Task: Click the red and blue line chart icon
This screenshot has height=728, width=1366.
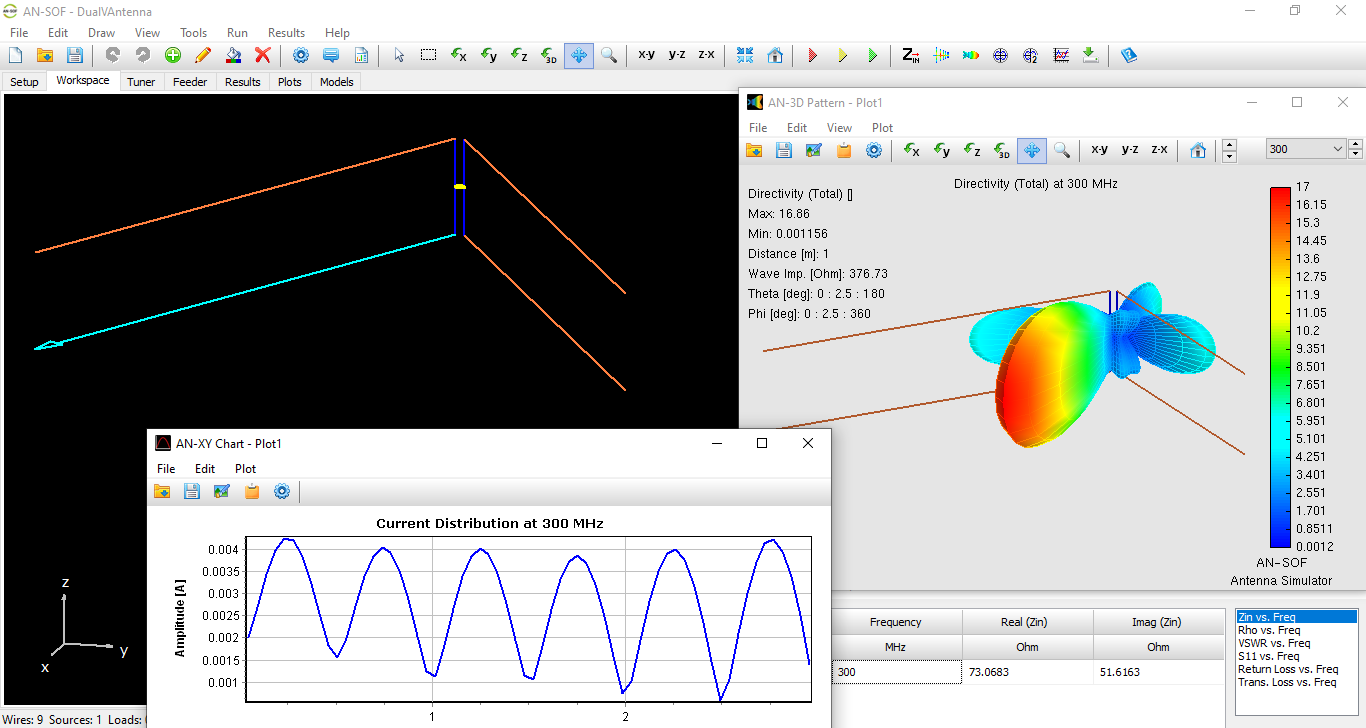Action: point(1061,56)
